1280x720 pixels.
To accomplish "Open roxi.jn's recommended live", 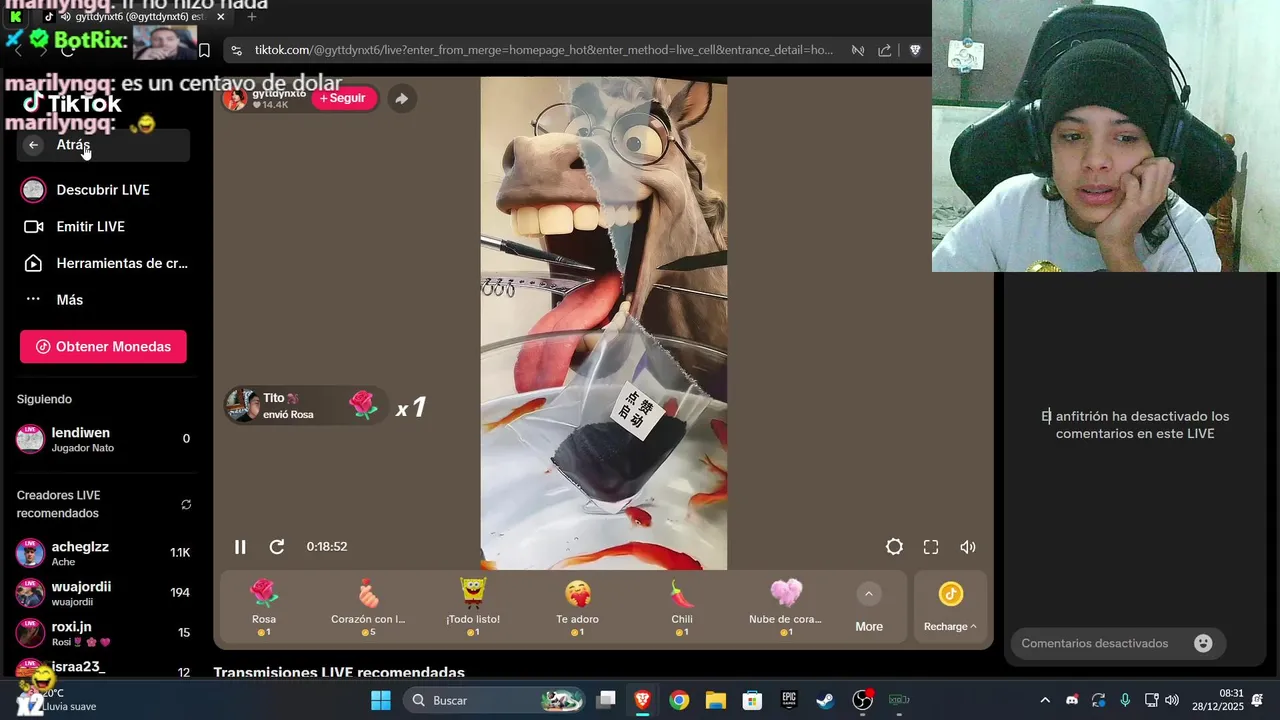I will pos(103,633).
